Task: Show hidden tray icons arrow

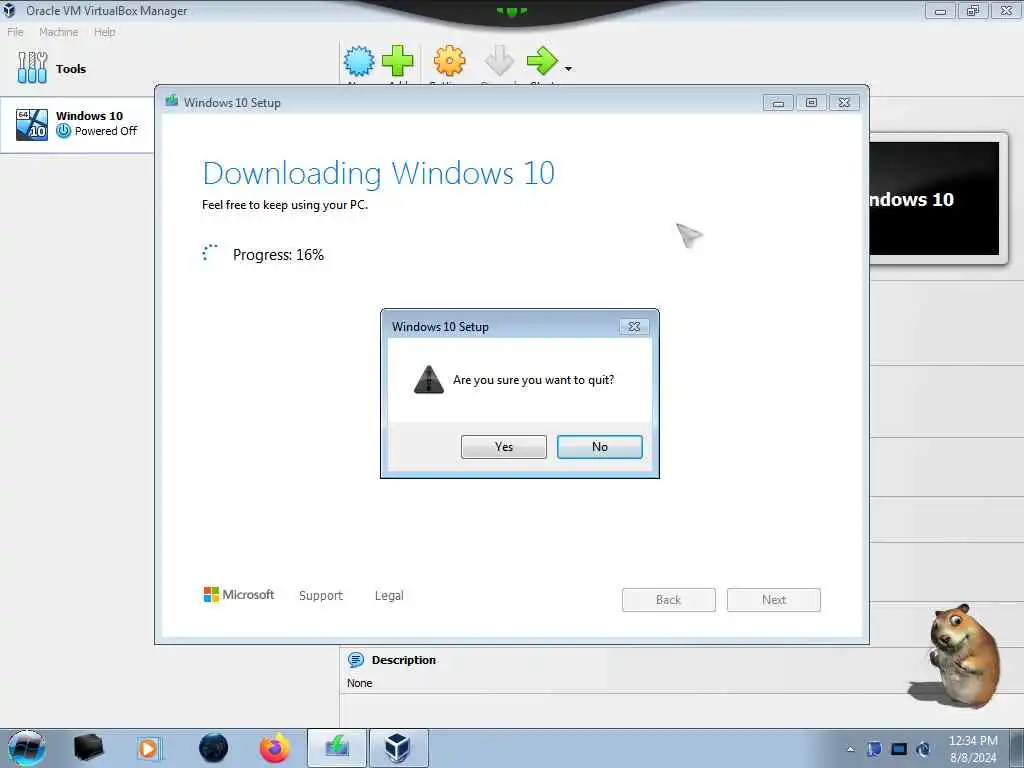Action: coord(850,749)
